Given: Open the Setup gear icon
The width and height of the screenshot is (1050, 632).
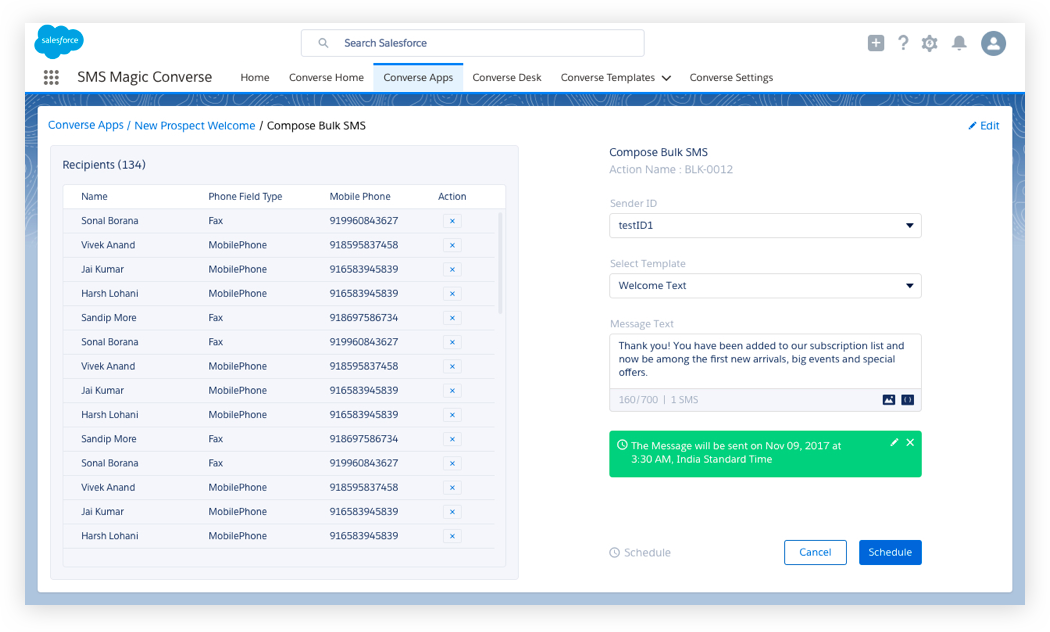Looking at the screenshot, I should point(929,44).
